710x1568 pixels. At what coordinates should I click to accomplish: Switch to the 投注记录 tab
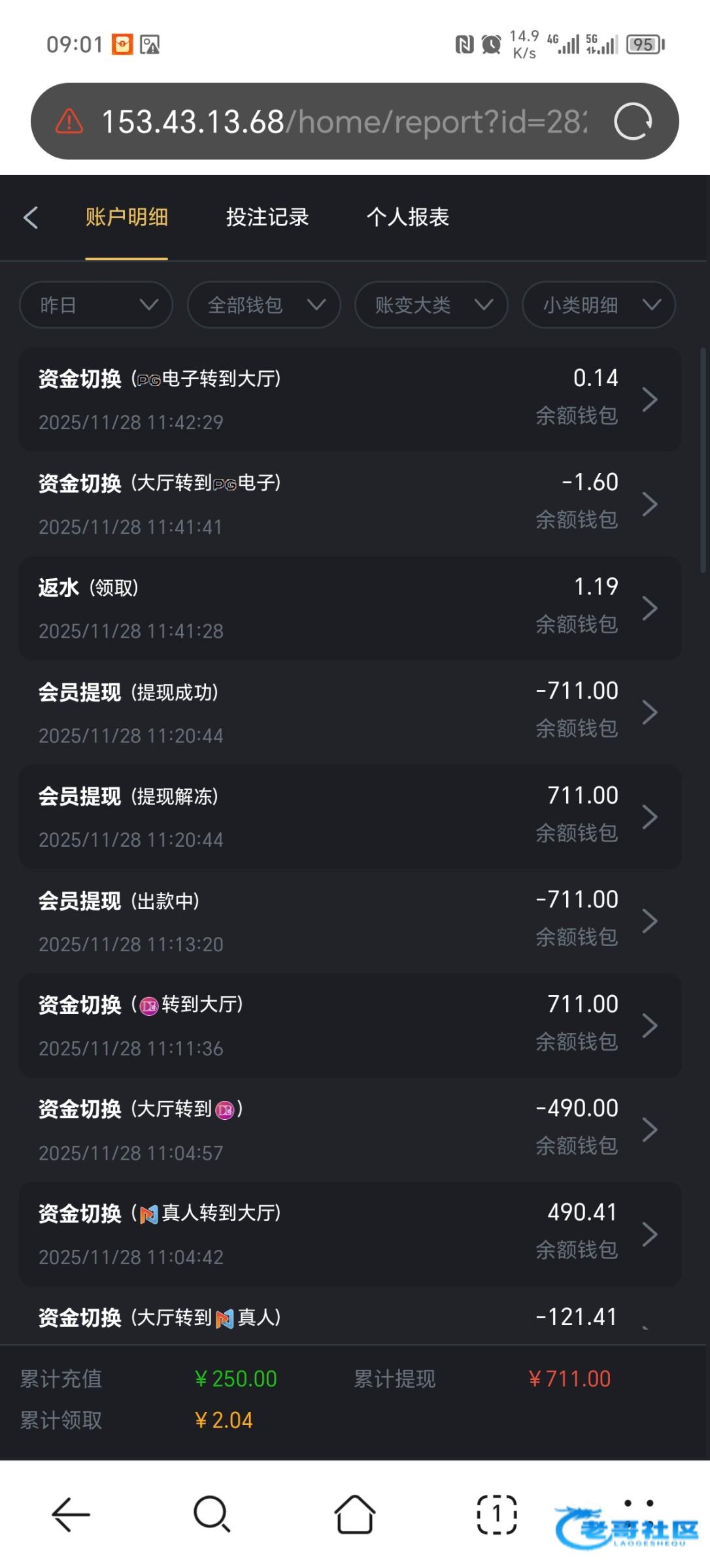[267, 217]
